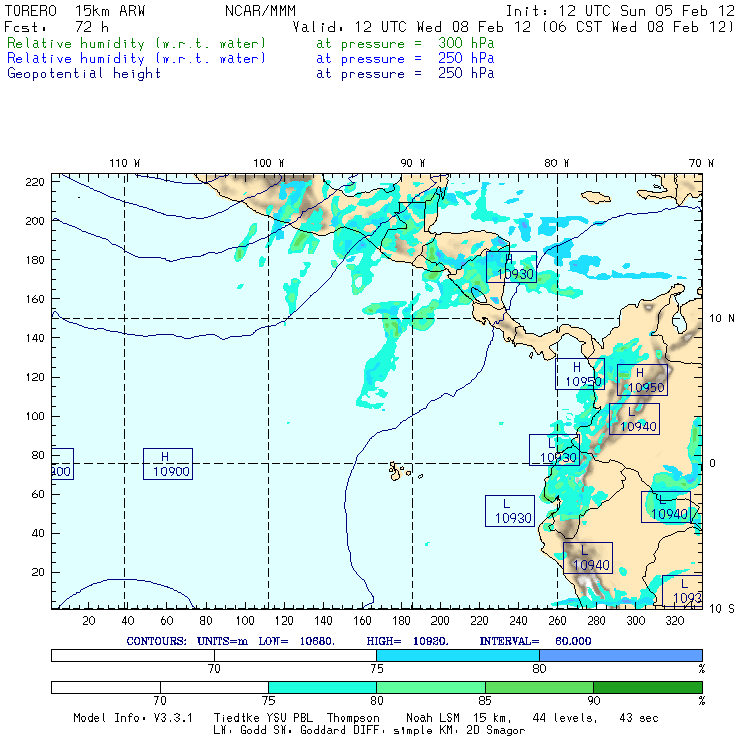This screenshot has width=740, height=740.
Task: Click the 'H 10930' box over Nicaragua
Action: tap(511, 267)
